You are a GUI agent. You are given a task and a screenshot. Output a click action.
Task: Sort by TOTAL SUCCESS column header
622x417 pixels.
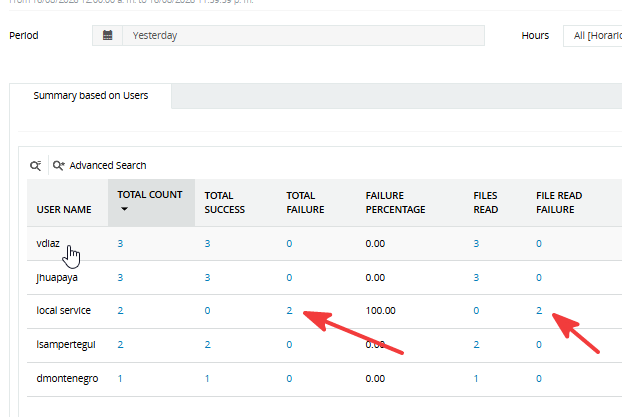tap(225, 202)
